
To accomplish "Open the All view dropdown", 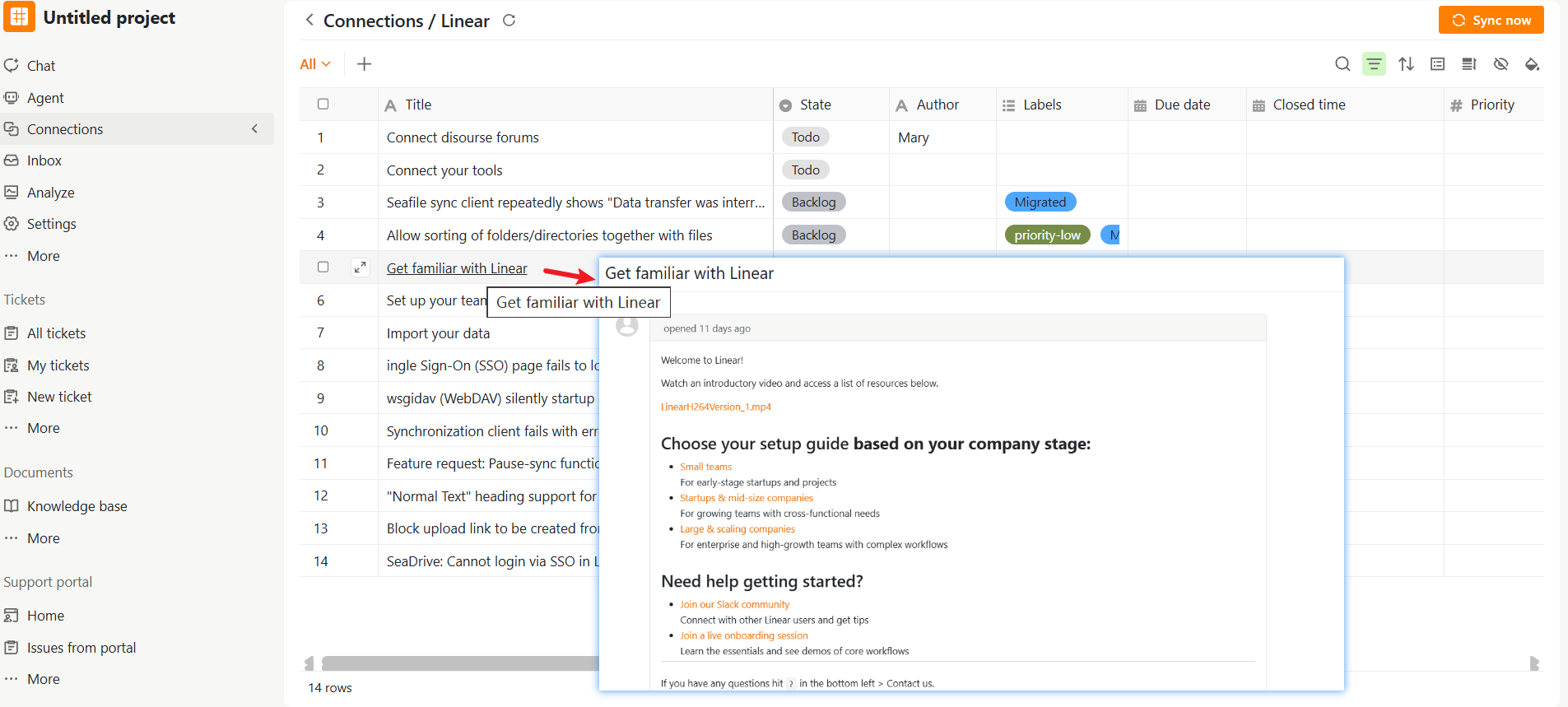I will click(x=314, y=64).
